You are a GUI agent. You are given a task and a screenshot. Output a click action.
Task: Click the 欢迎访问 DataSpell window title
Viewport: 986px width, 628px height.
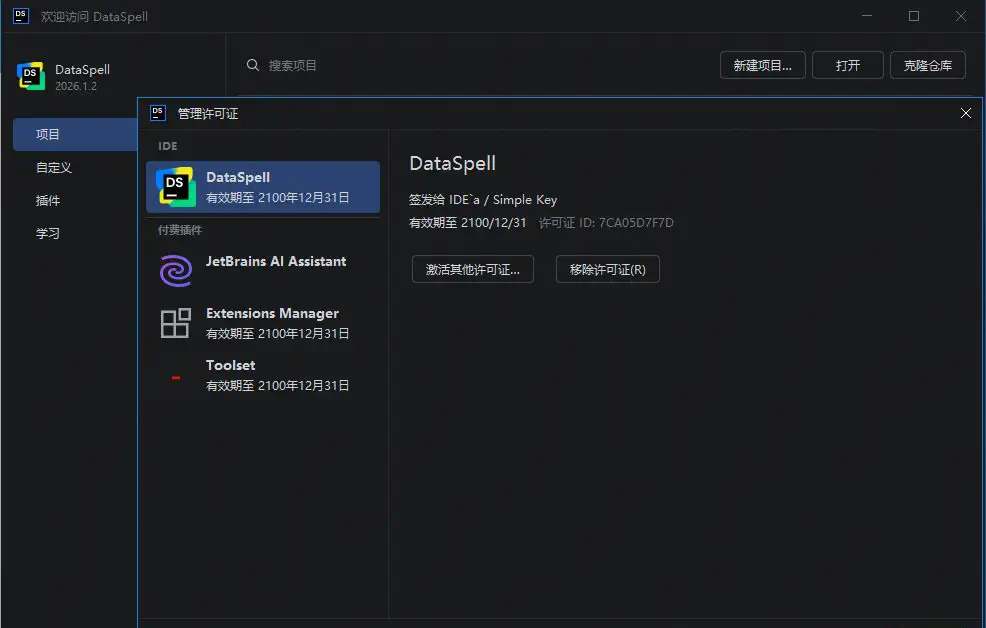[x=94, y=16]
